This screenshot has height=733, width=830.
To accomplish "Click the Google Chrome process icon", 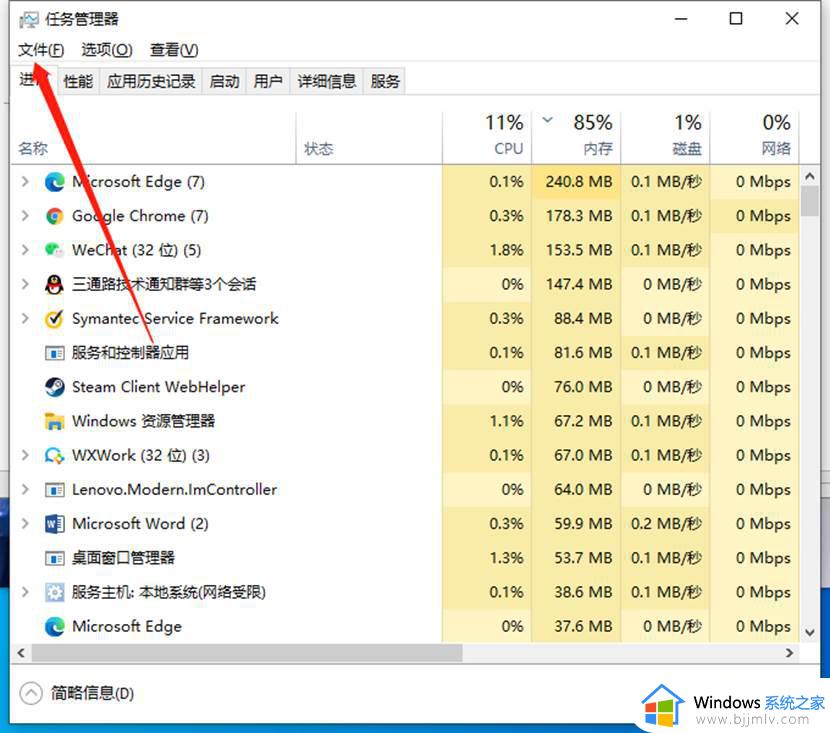I will click(x=55, y=216).
